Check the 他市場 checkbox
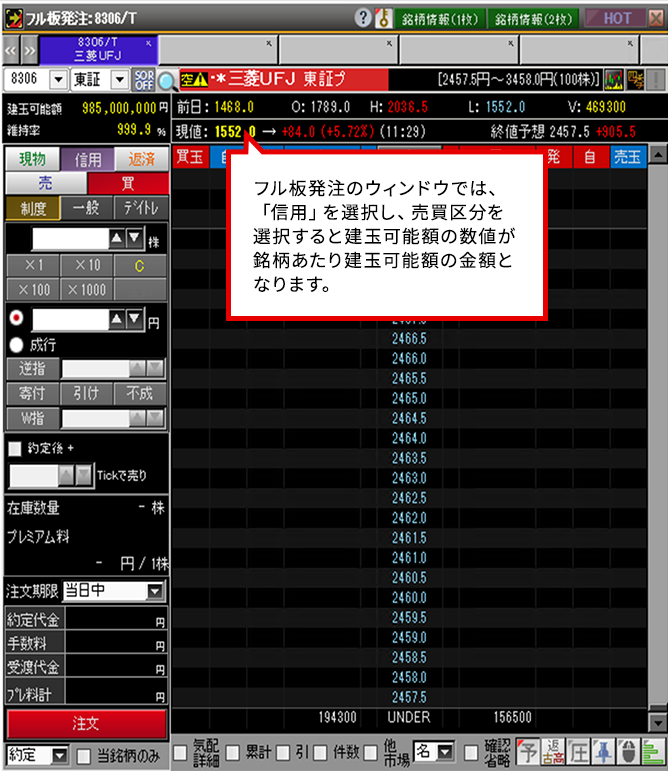The image size is (668, 771). pos(370,752)
